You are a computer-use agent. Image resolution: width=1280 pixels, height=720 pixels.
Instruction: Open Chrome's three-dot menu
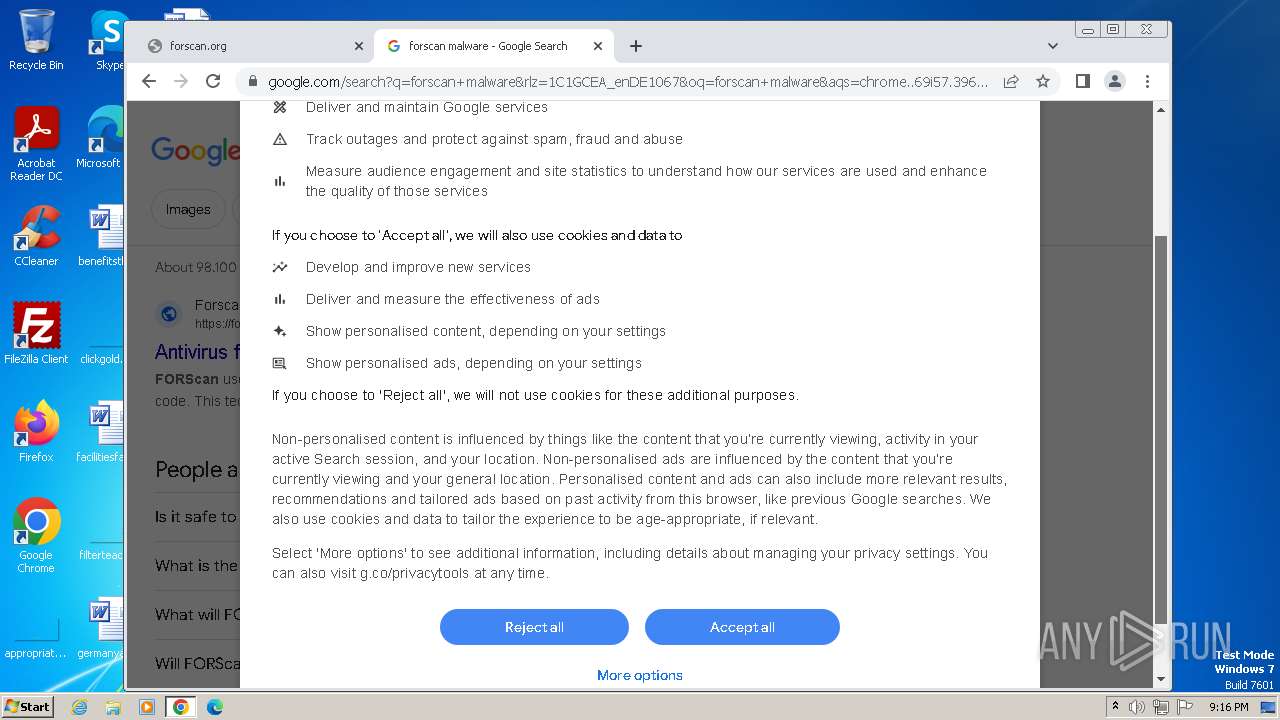[x=1147, y=81]
